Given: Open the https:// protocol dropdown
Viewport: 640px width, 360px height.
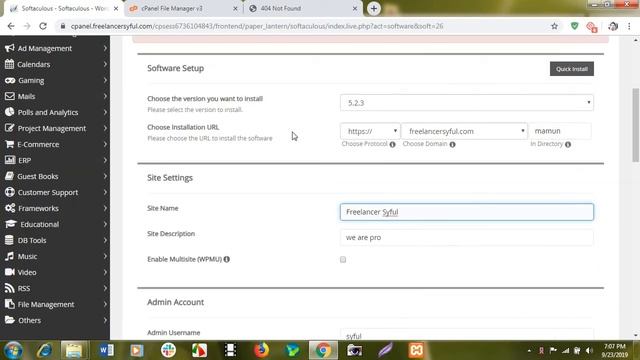Looking at the screenshot, I should [x=370, y=131].
